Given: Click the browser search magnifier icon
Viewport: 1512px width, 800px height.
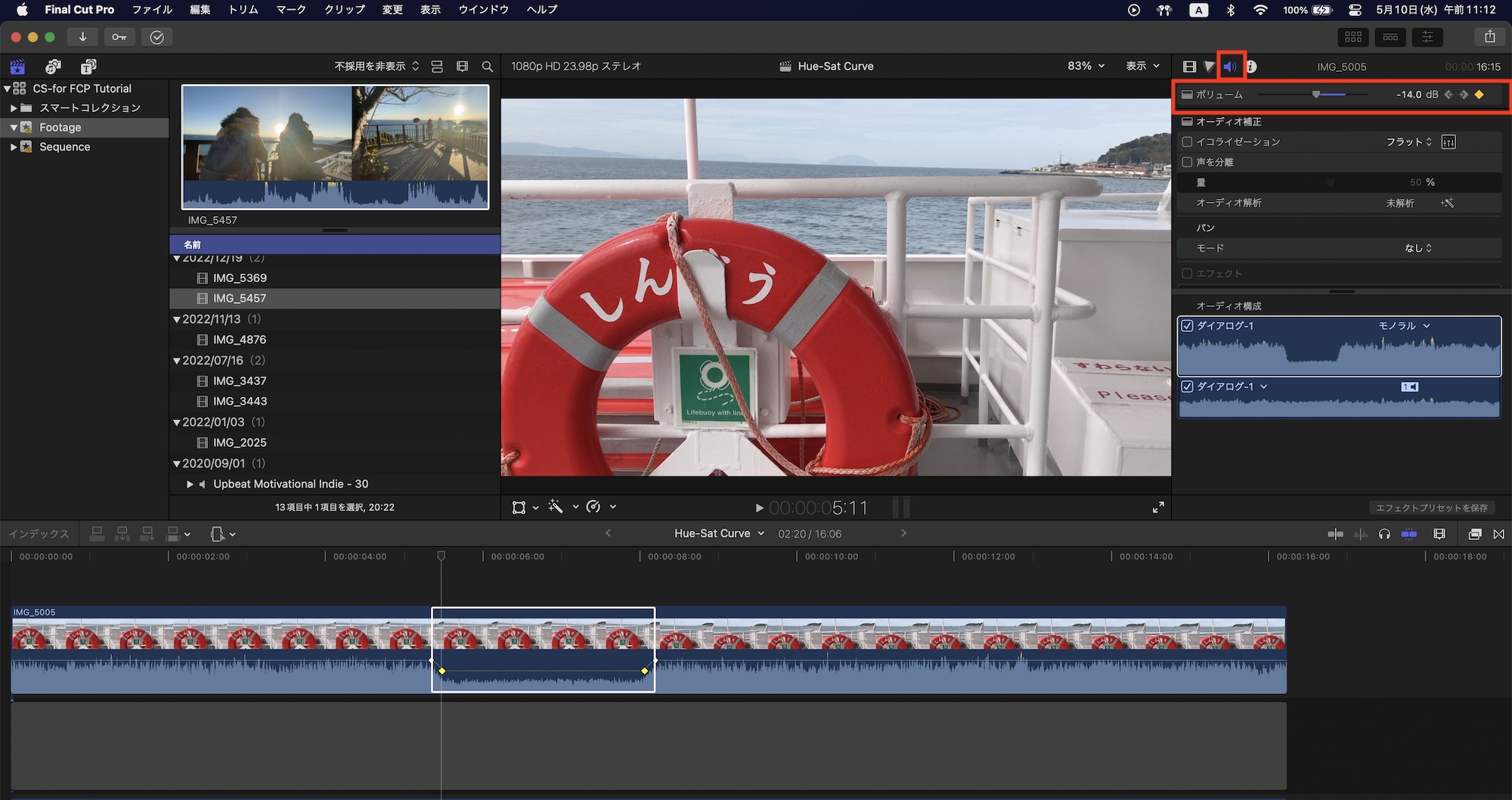Looking at the screenshot, I should tap(488, 67).
